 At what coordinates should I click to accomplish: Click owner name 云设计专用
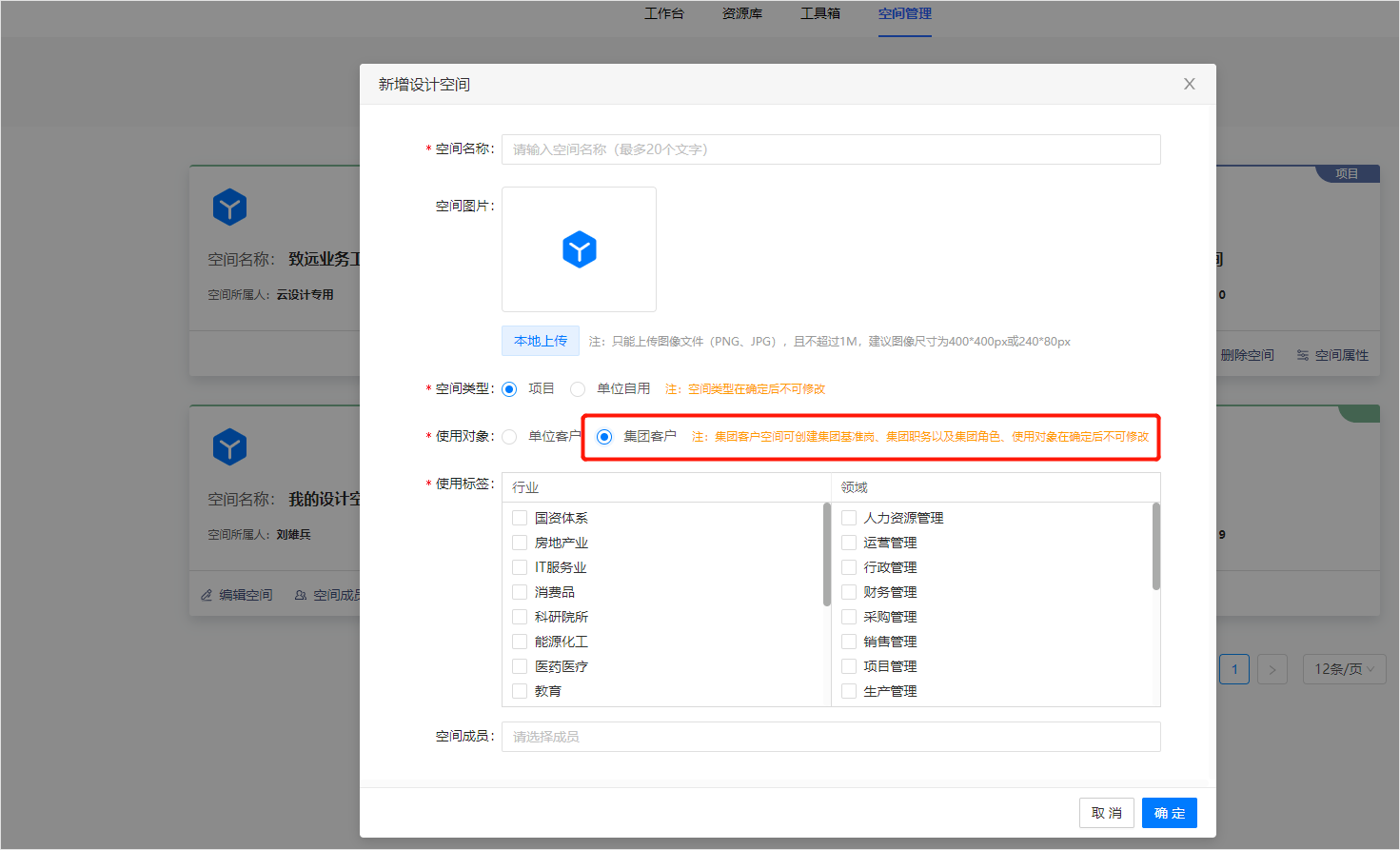306,295
